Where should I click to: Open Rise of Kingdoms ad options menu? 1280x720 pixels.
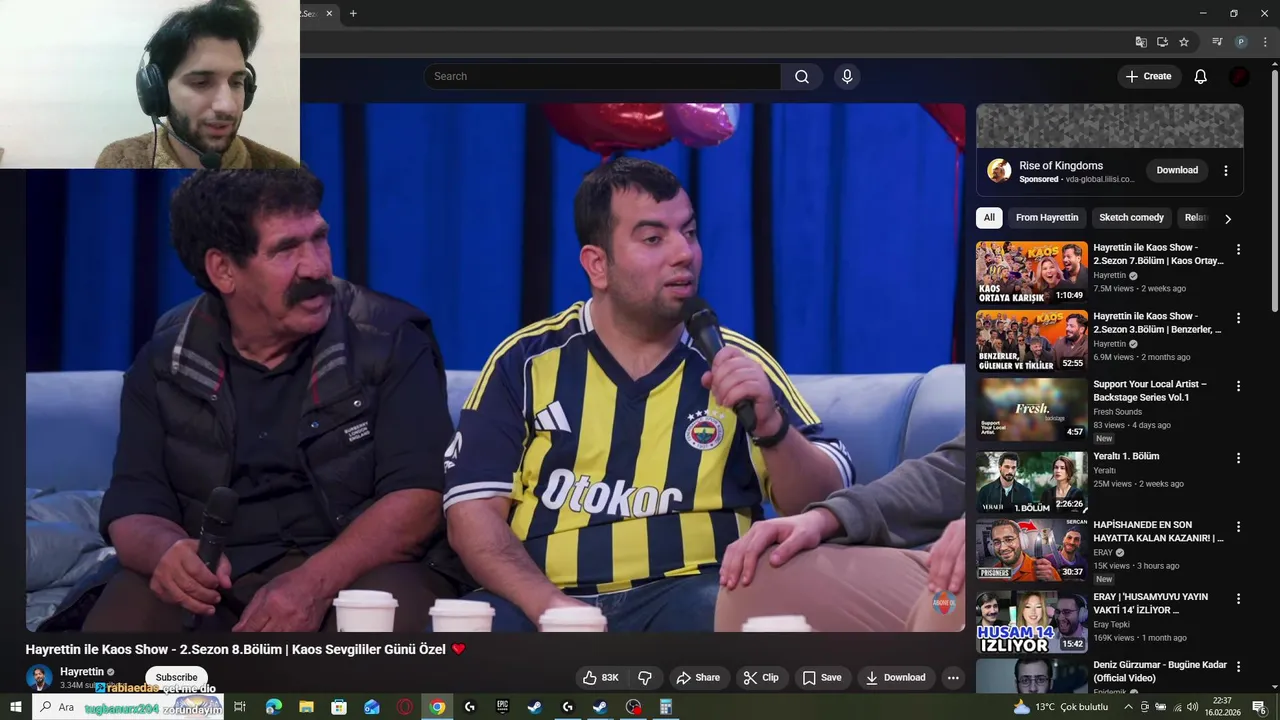(x=1226, y=170)
